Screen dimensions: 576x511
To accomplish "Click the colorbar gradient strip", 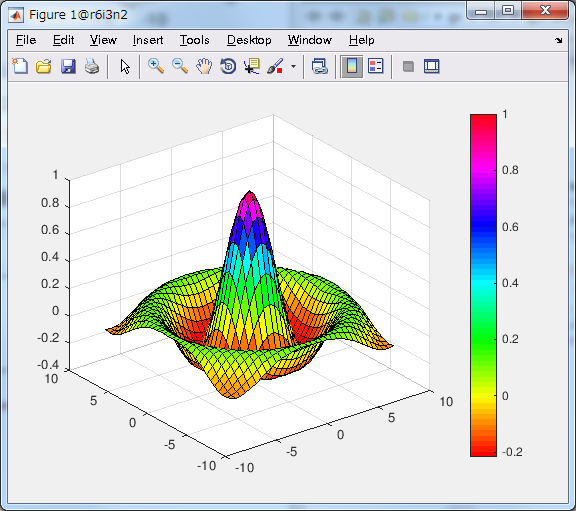I will tap(483, 285).
